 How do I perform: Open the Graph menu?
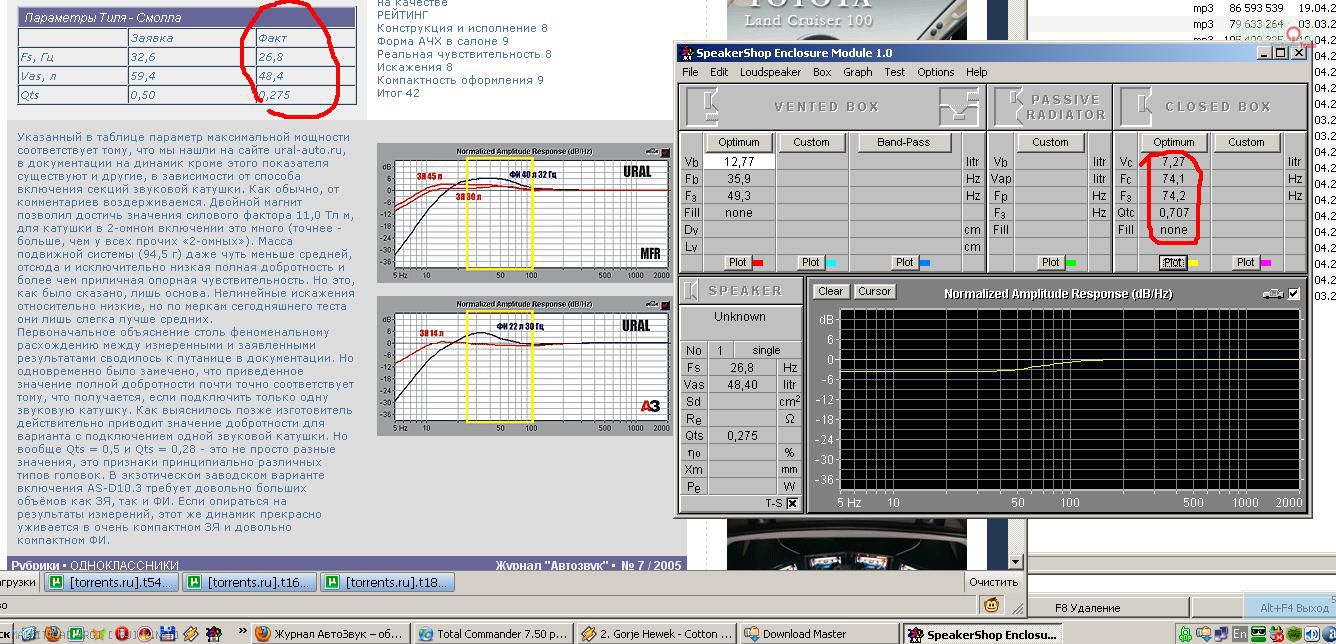(858, 72)
